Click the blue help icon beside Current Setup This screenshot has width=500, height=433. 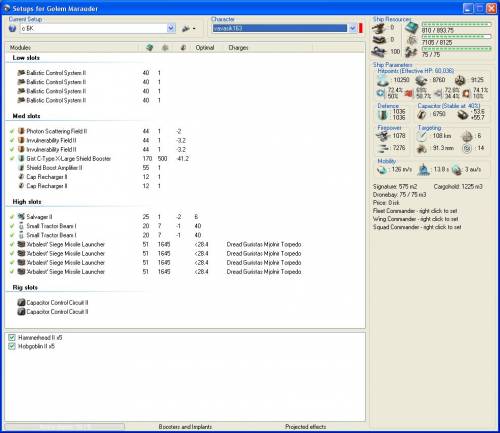pyautogui.click(x=13, y=29)
